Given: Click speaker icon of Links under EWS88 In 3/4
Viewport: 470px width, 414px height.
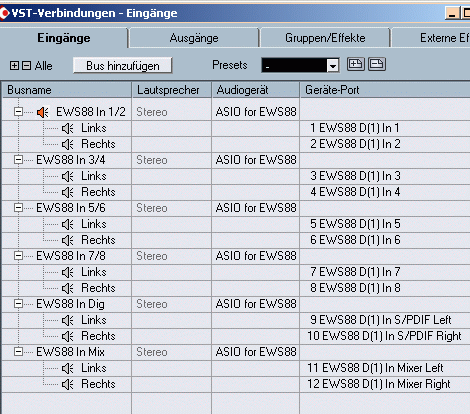Looking at the screenshot, I should (x=68, y=176).
